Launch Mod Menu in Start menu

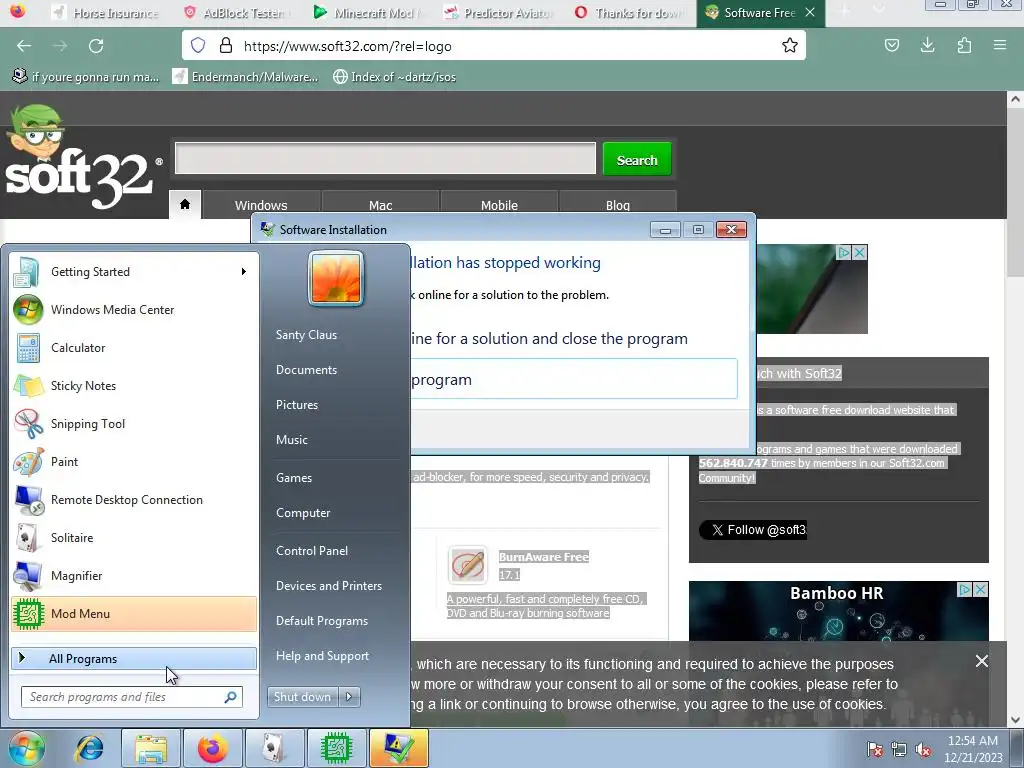coord(134,614)
